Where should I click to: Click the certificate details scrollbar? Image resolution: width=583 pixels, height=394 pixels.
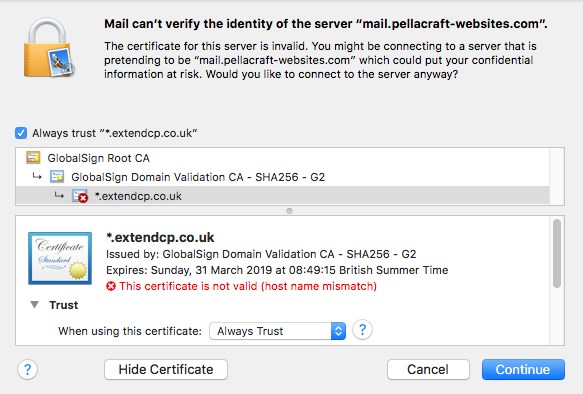(x=557, y=253)
